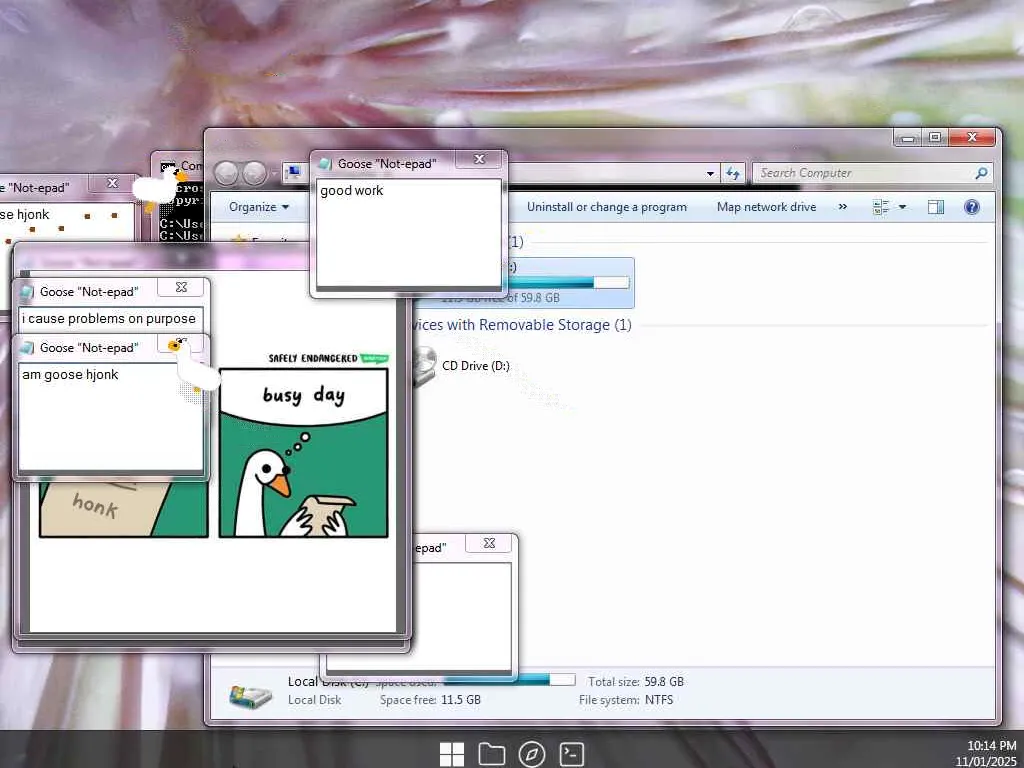The image size is (1024, 768).
Task: Close the partially hidden "se hjonk" Not-epad window
Action: tap(112, 184)
